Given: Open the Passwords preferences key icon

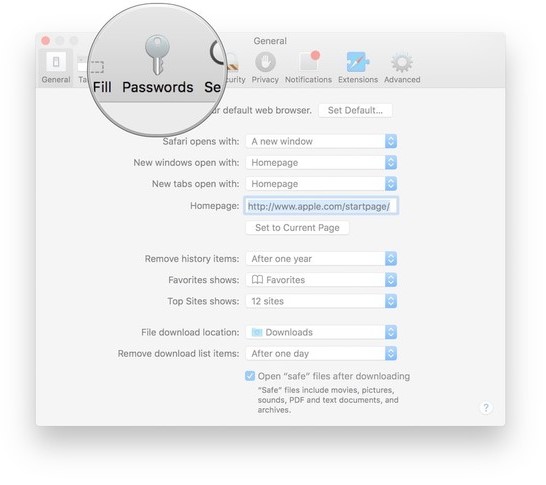Looking at the screenshot, I should point(157,55).
